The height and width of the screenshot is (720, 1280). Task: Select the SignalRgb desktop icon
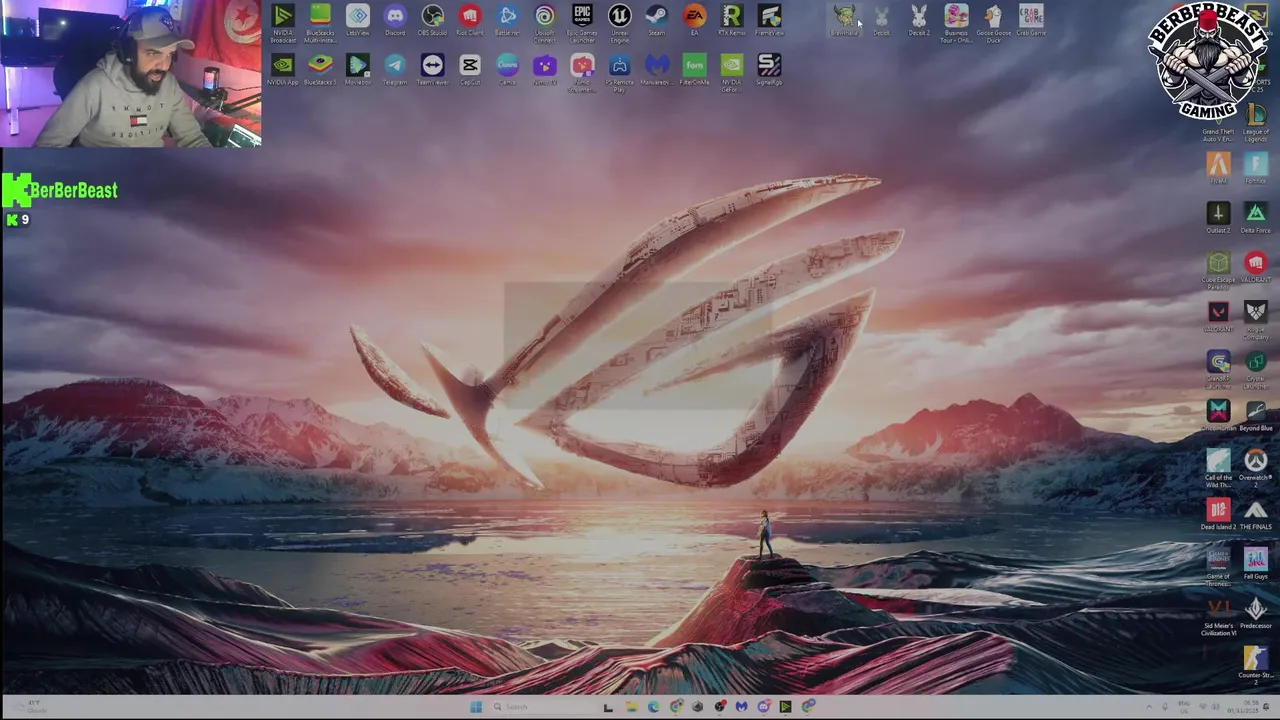(x=769, y=70)
